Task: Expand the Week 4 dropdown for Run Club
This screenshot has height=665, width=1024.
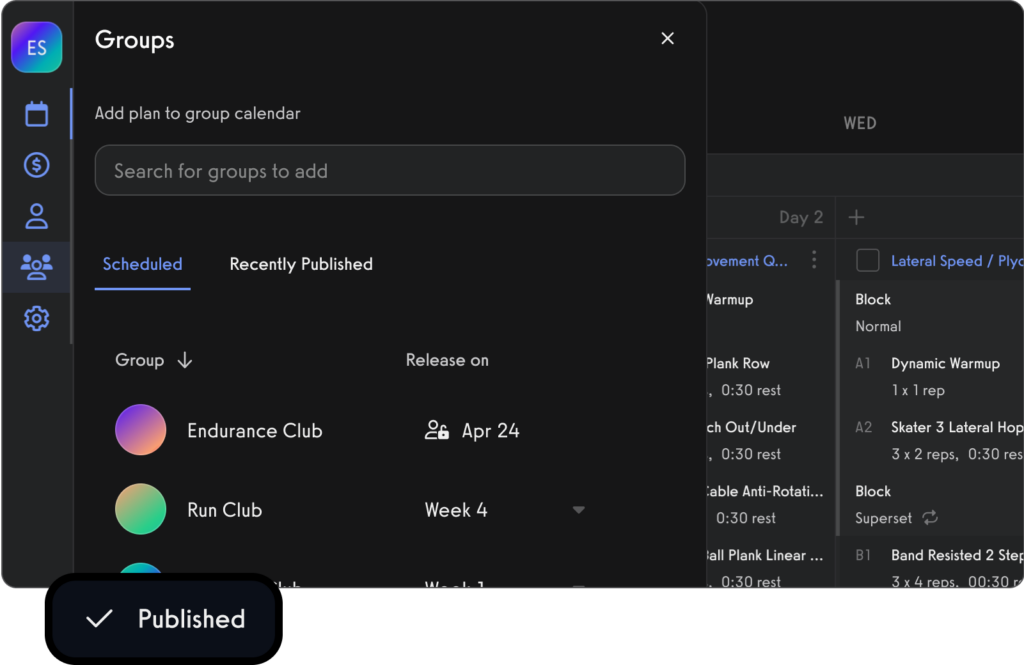Action: pyautogui.click(x=578, y=509)
